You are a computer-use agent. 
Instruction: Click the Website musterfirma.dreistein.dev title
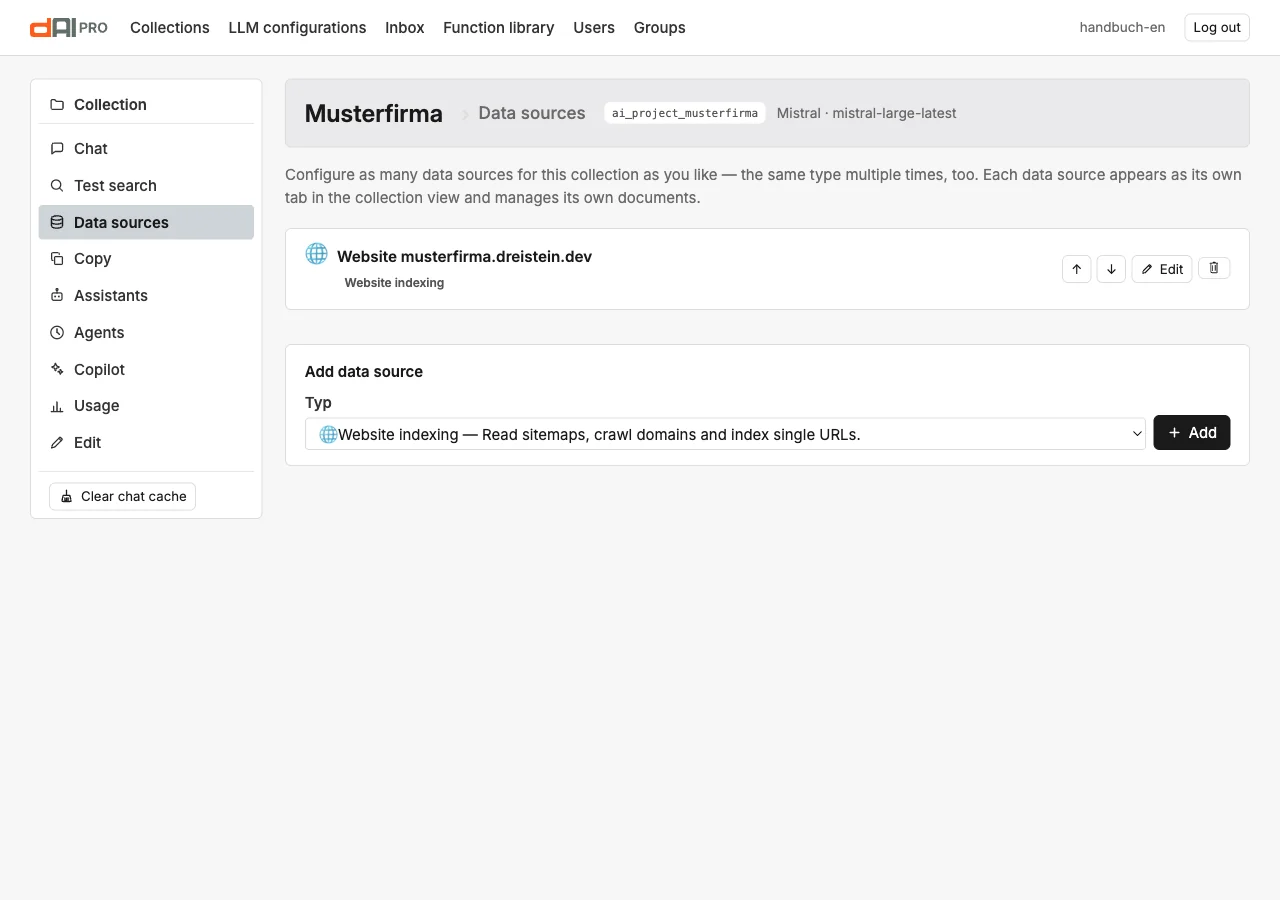464,257
